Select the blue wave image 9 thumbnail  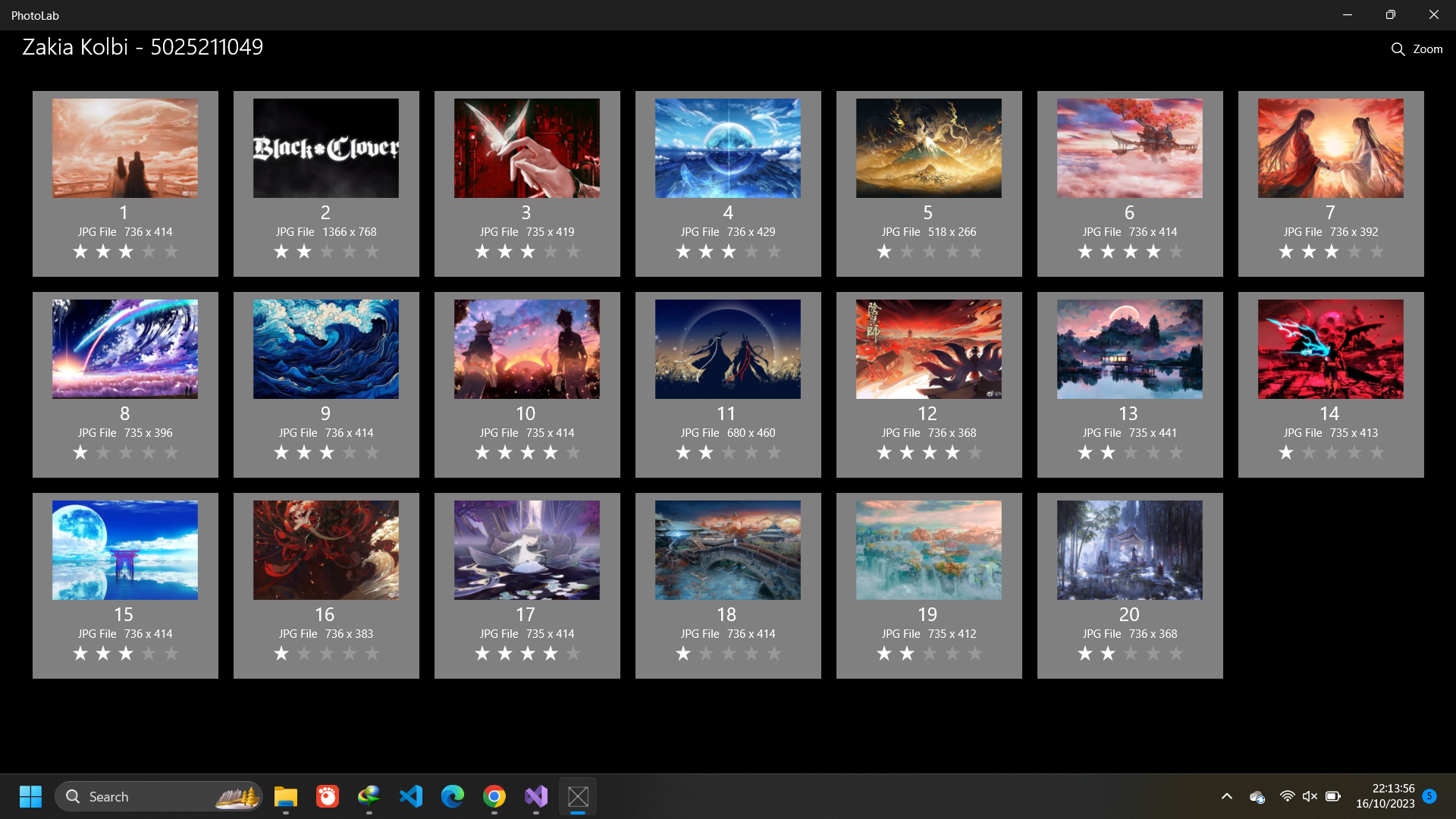(326, 350)
